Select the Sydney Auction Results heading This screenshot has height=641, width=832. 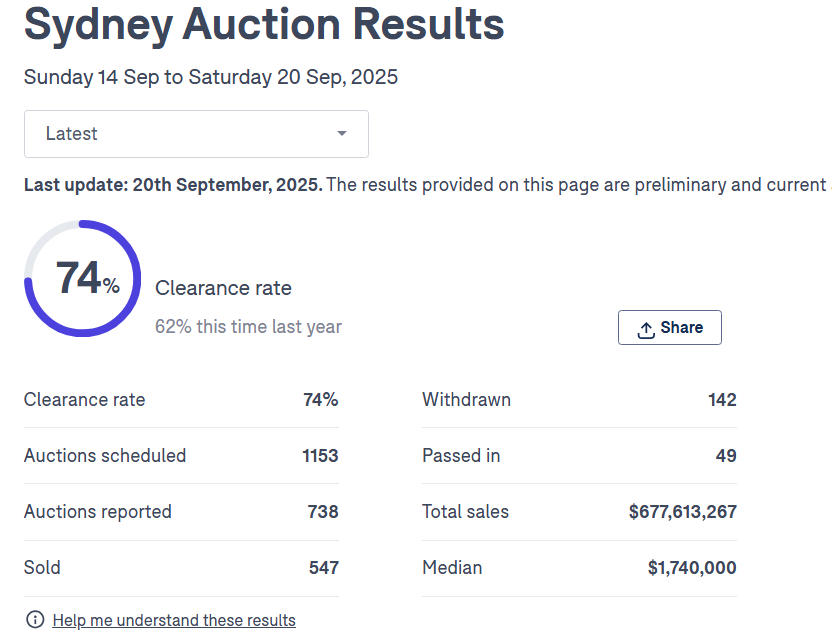pos(264,26)
